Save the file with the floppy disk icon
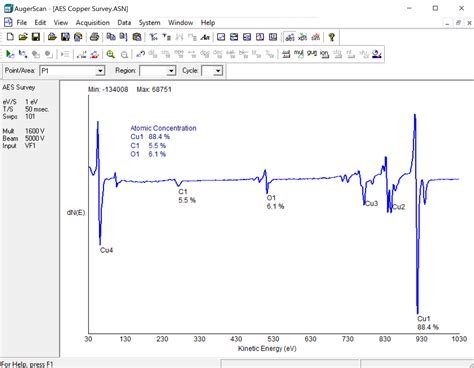Screen dimensions: 474x368 (36, 37)
